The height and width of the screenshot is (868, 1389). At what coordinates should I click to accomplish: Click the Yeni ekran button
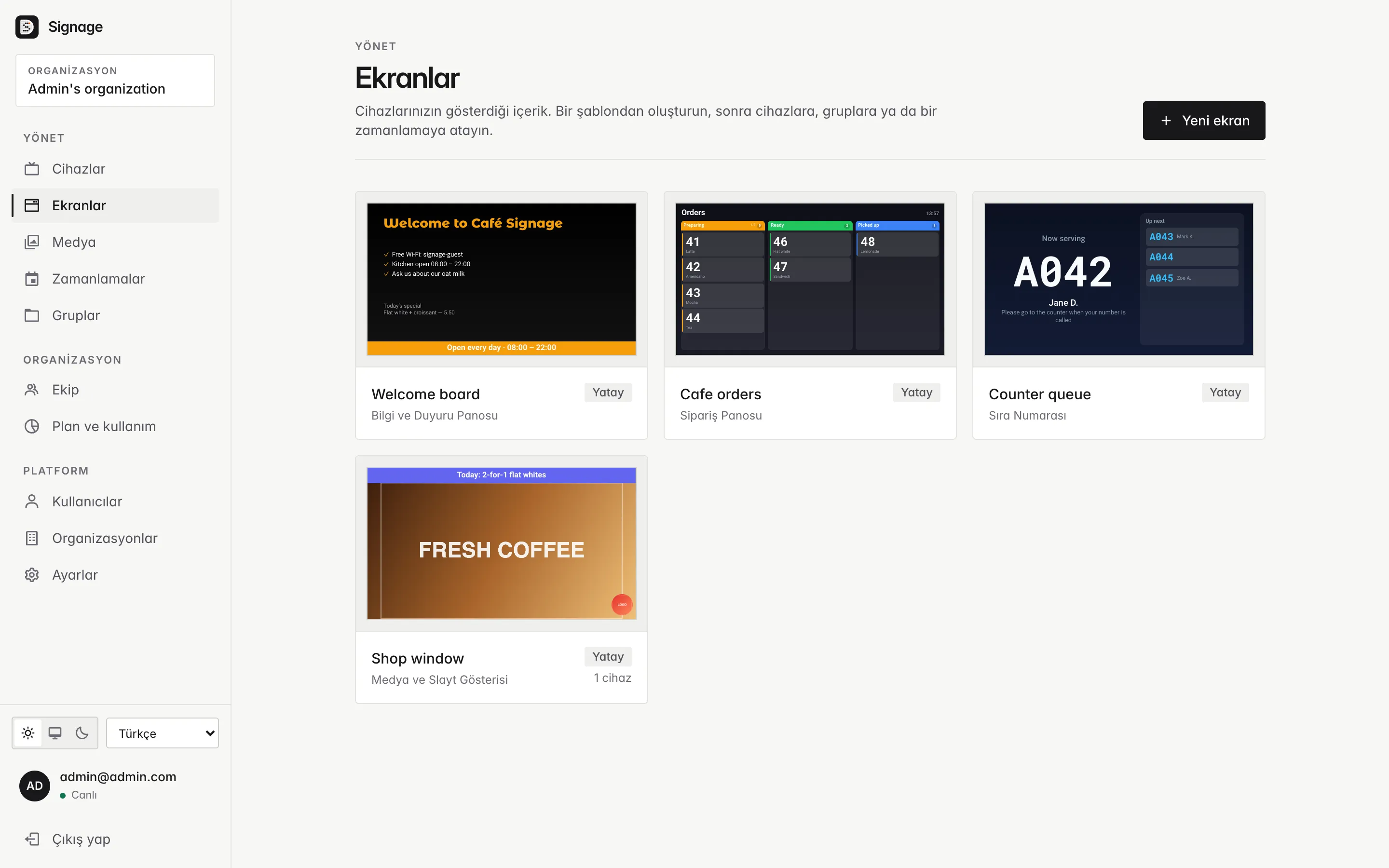pyautogui.click(x=1204, y=121)
